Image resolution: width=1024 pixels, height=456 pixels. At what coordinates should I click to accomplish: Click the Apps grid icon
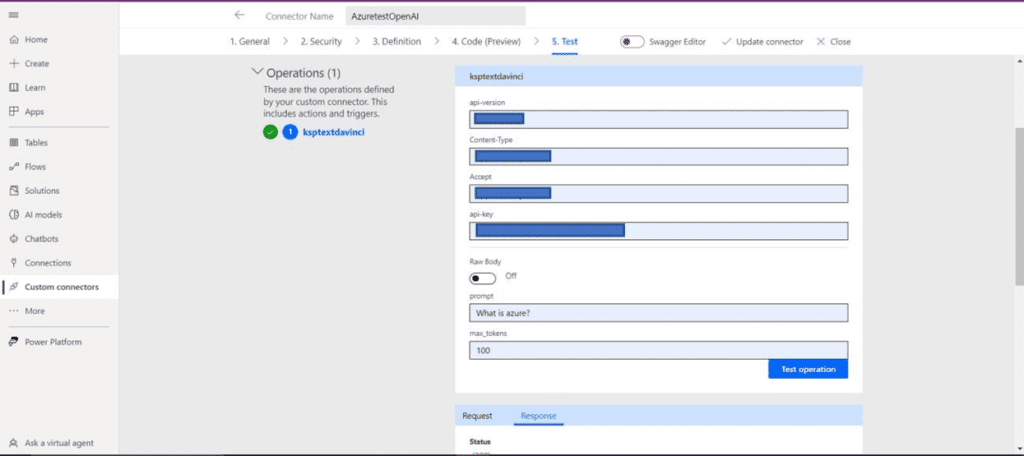point(14,112)
